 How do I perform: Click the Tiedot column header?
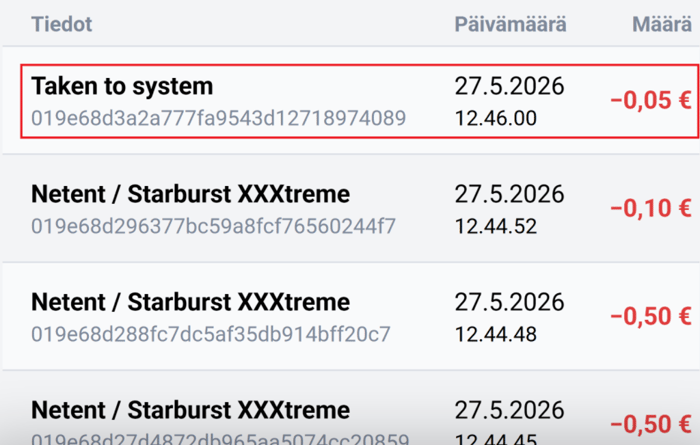pyautogui.click(x=62, y=24)
